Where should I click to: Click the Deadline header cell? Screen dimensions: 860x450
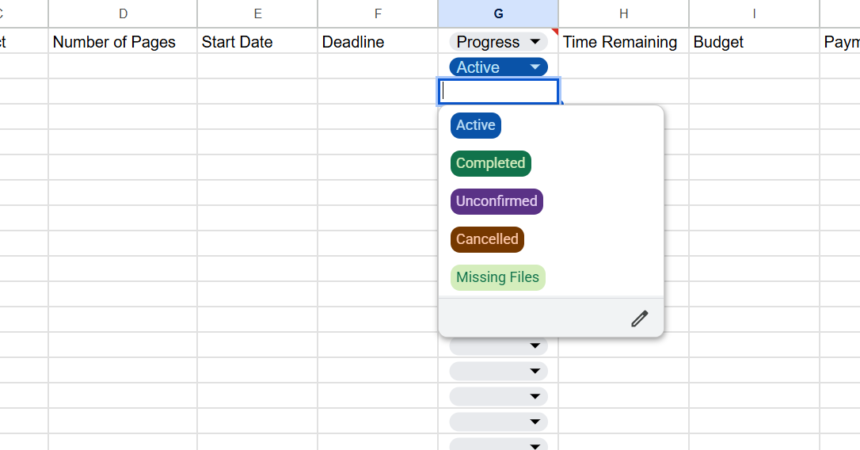point(353,42)
